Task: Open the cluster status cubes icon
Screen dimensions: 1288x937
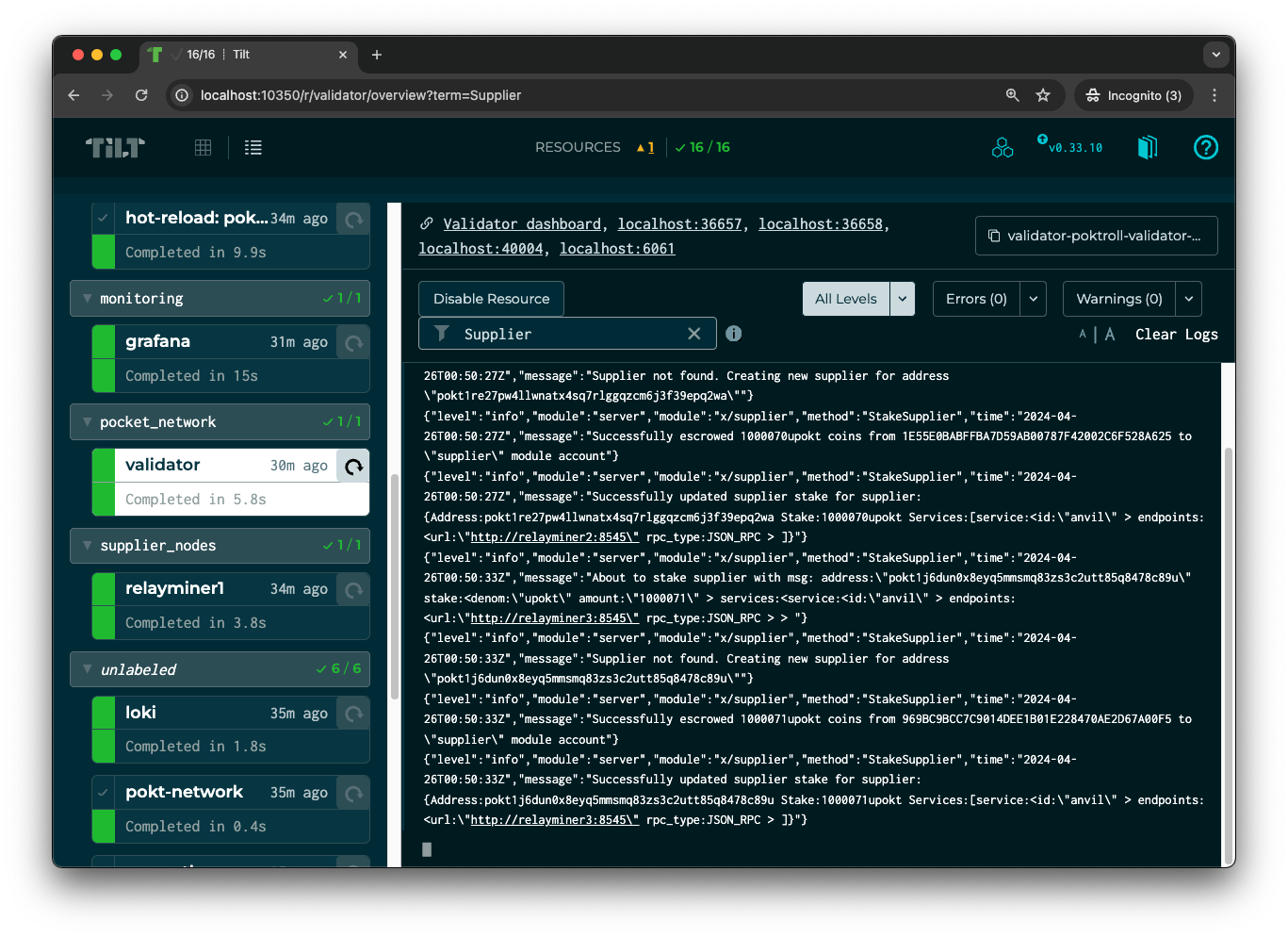Action: [1003, 147]
